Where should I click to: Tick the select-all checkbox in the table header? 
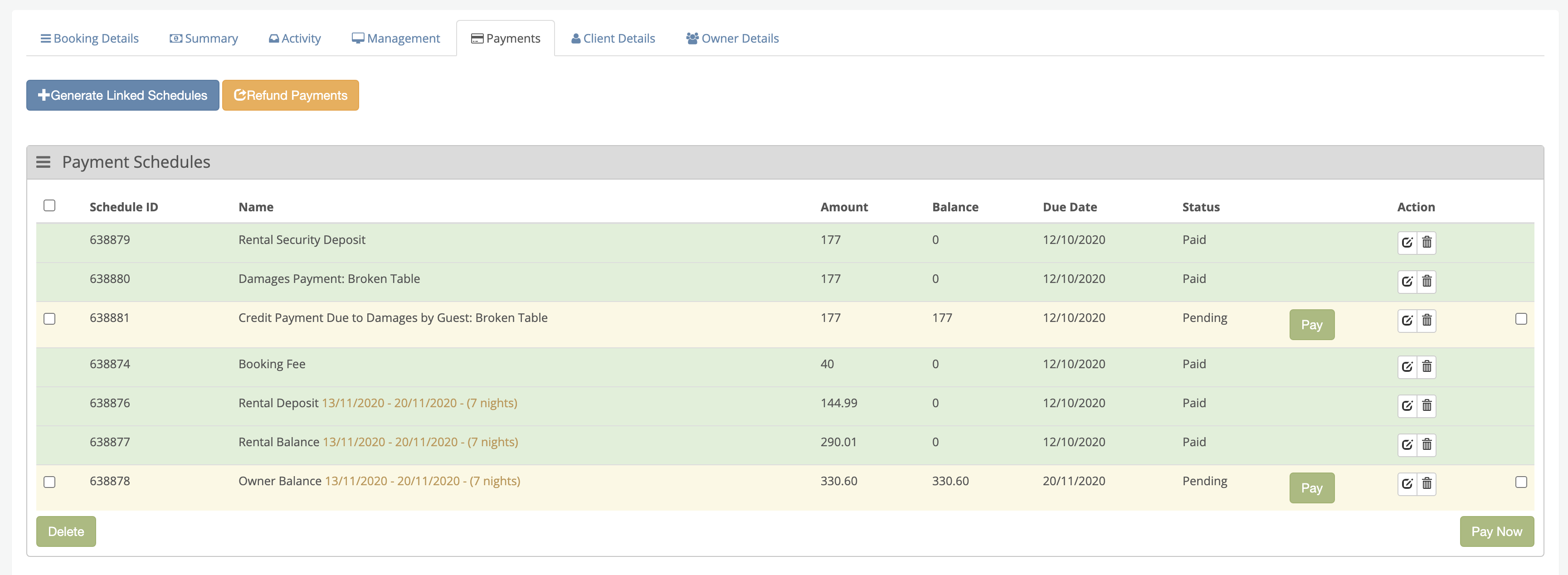[x=49, y=206]
